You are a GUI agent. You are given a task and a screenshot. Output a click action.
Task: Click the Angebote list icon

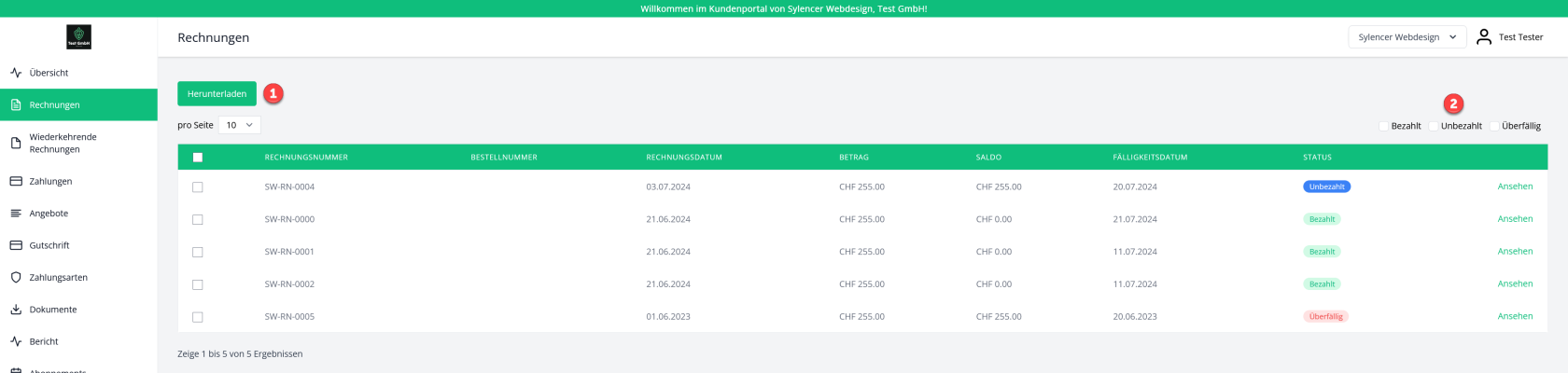16,214
